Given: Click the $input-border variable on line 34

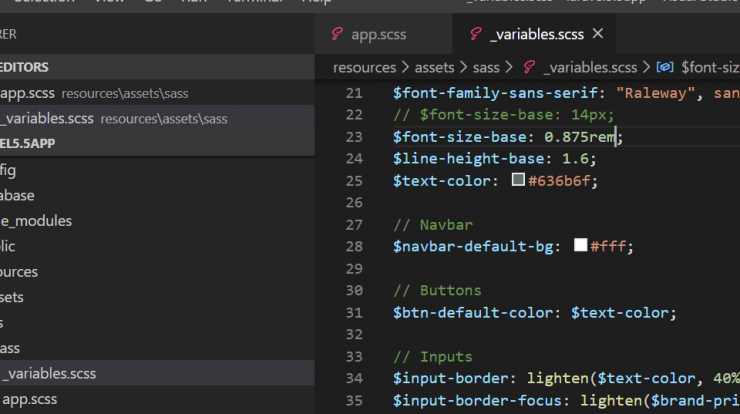Looking at the screenshot, I should 450,378.
